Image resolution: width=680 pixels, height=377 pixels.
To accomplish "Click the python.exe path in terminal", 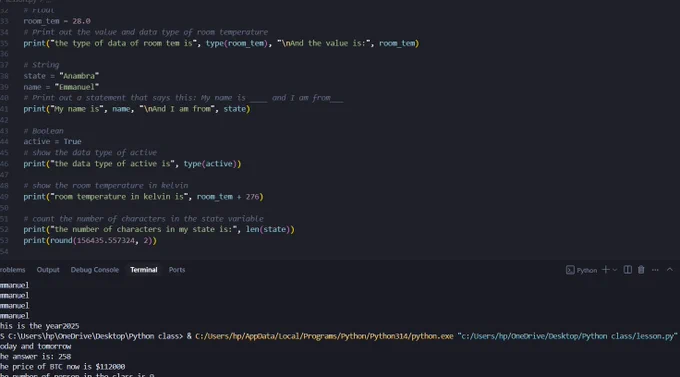I will [324, 336].
